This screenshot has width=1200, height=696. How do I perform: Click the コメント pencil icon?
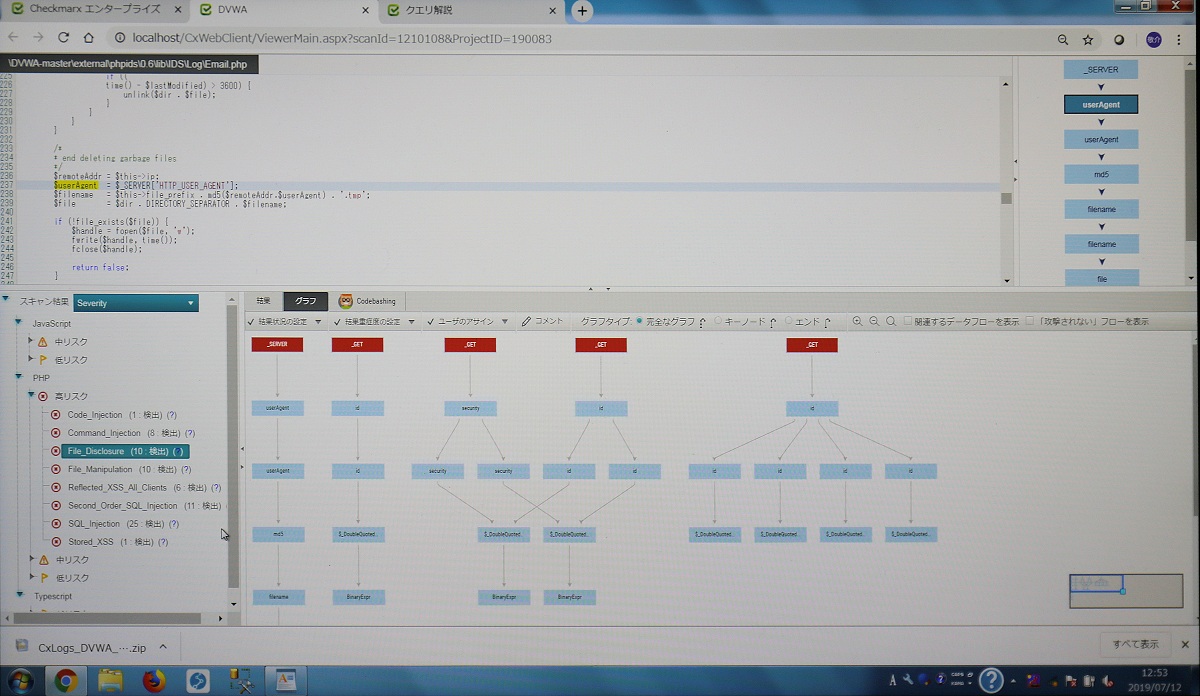527,322
